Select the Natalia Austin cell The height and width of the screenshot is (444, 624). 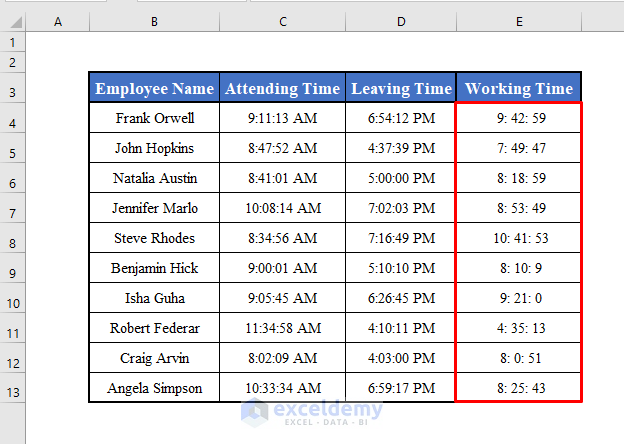coord(154,178)
